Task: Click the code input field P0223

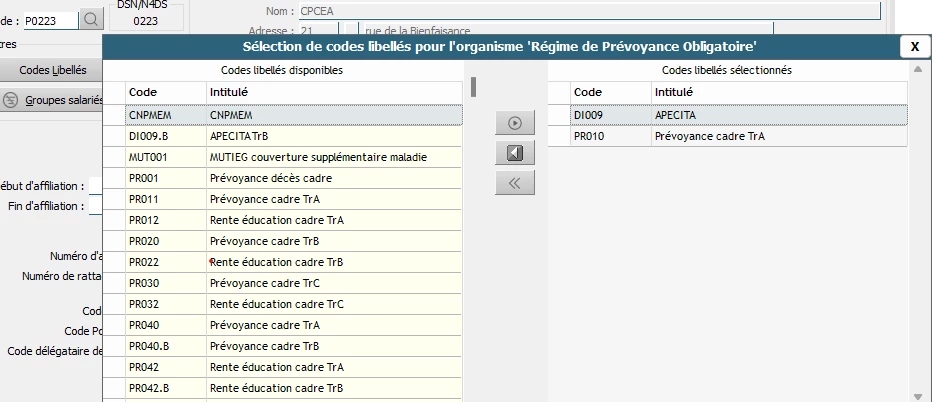Action: click(50, 19)
